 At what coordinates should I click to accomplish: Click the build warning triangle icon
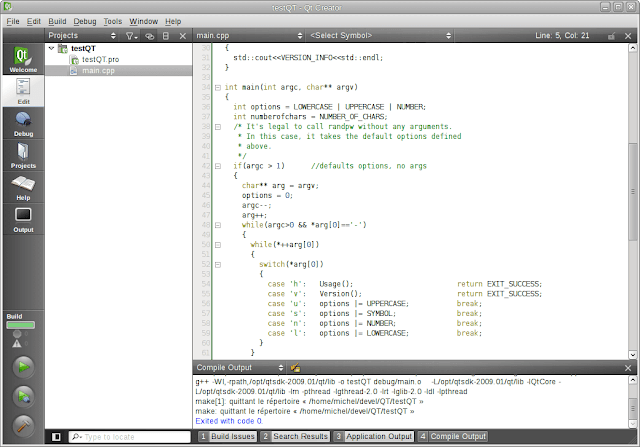(17, 344)
